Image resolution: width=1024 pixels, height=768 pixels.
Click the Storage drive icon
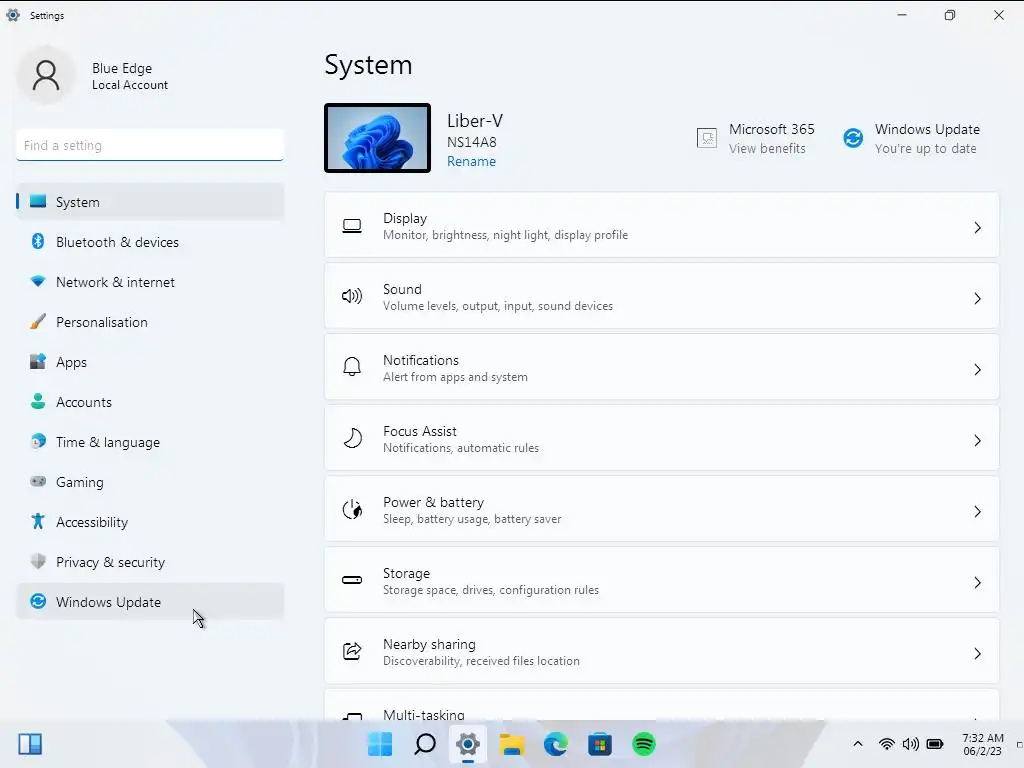tap(352, 580)
